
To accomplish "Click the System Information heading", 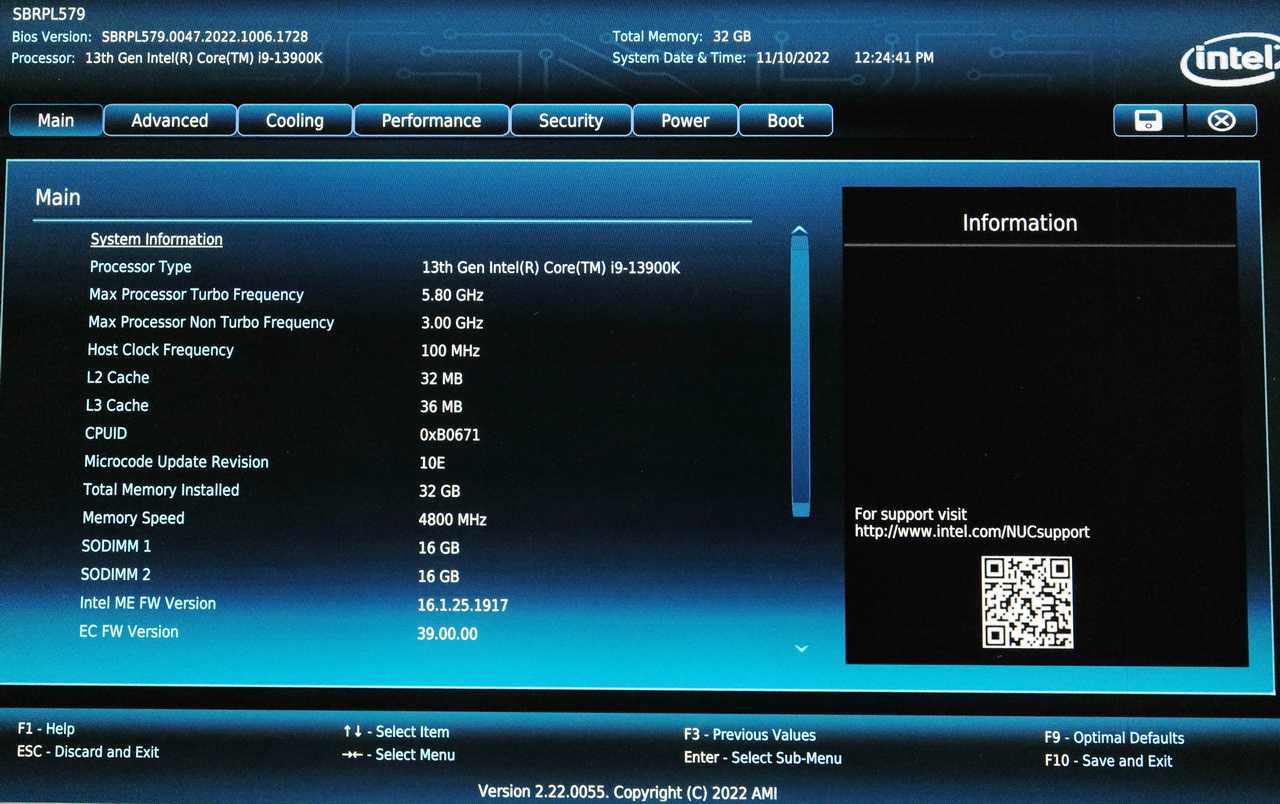I will (x=156, y=239).
